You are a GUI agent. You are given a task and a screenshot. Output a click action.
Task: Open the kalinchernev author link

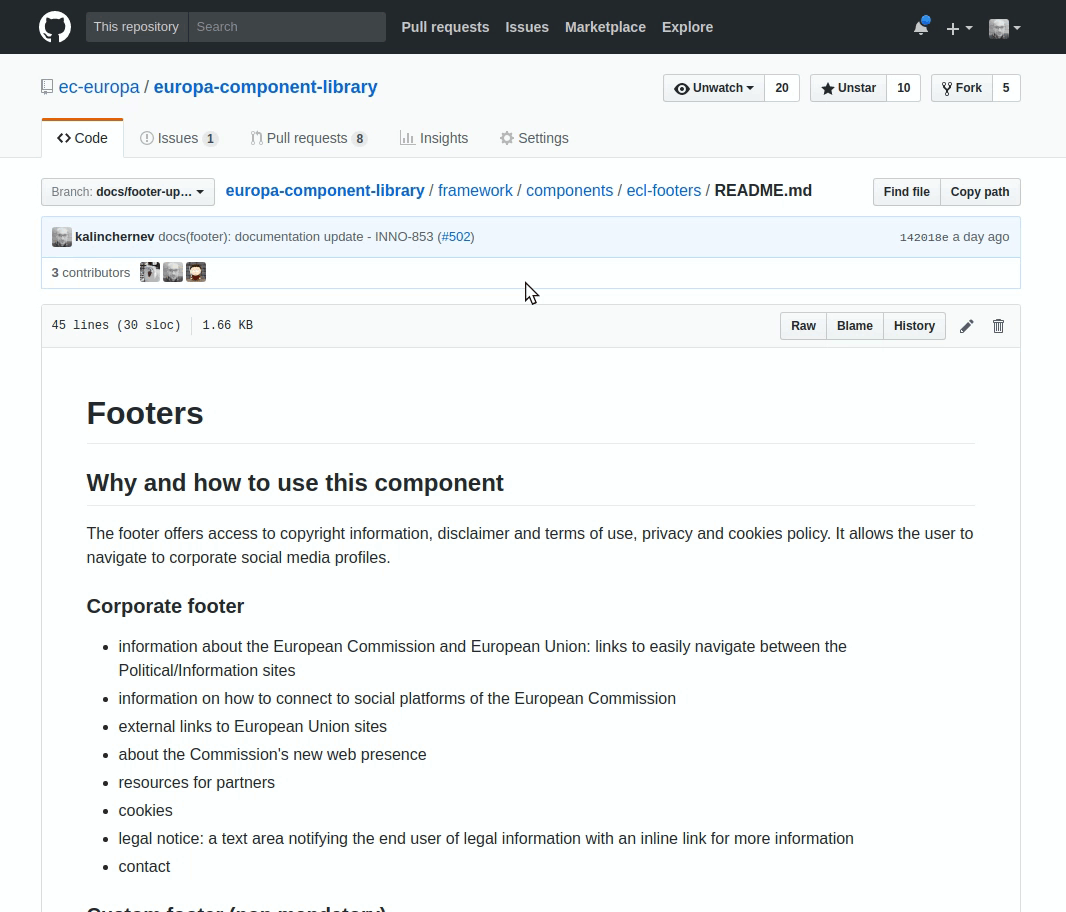click(114, 237)
